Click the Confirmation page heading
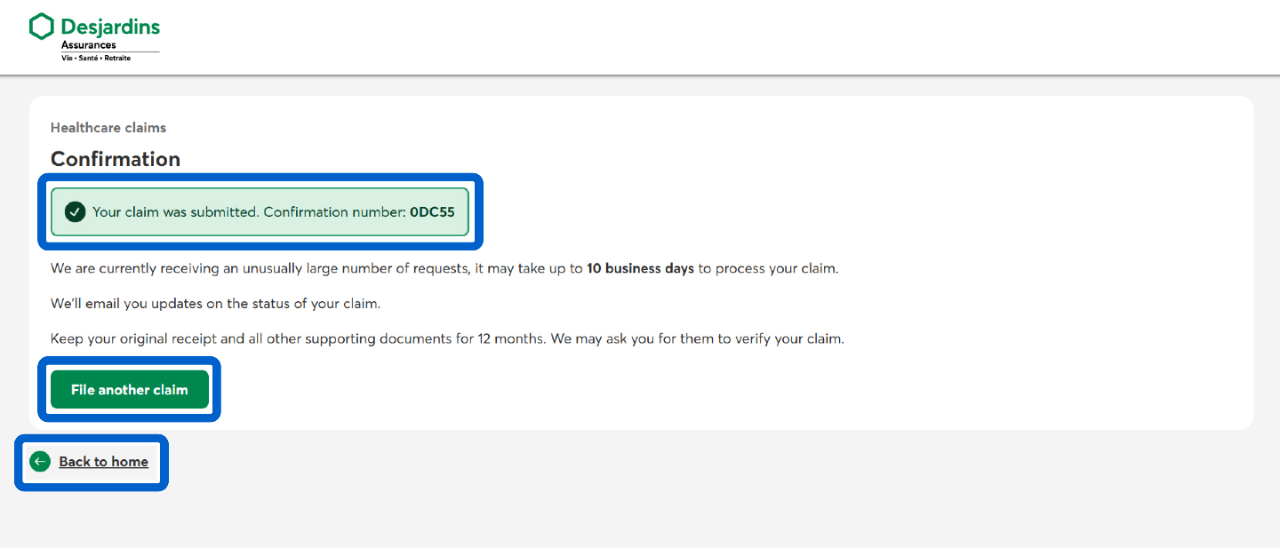The width and height of the screenshot is (1280, 548). tap(115, 159)
